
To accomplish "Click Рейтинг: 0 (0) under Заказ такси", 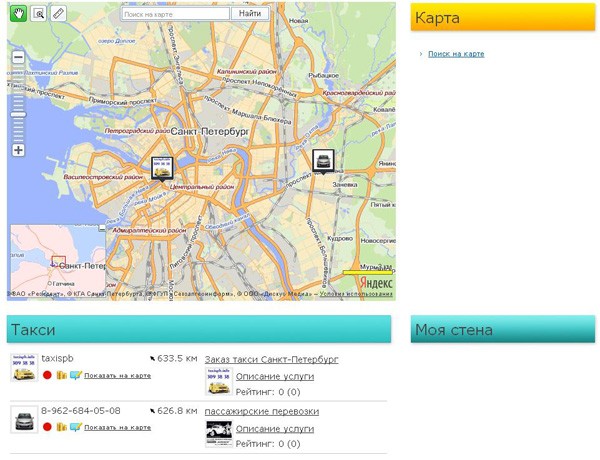I will point(268,392).
